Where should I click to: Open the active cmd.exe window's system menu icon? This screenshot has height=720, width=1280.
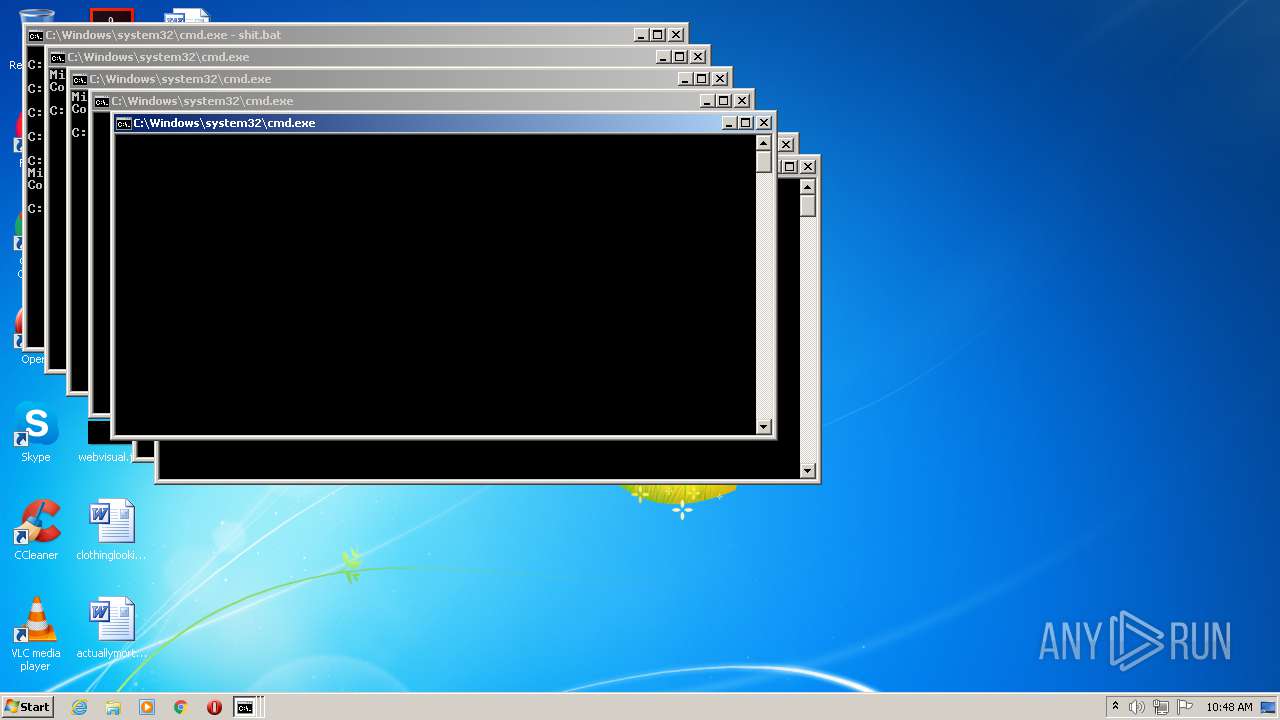tap(124, 123)
